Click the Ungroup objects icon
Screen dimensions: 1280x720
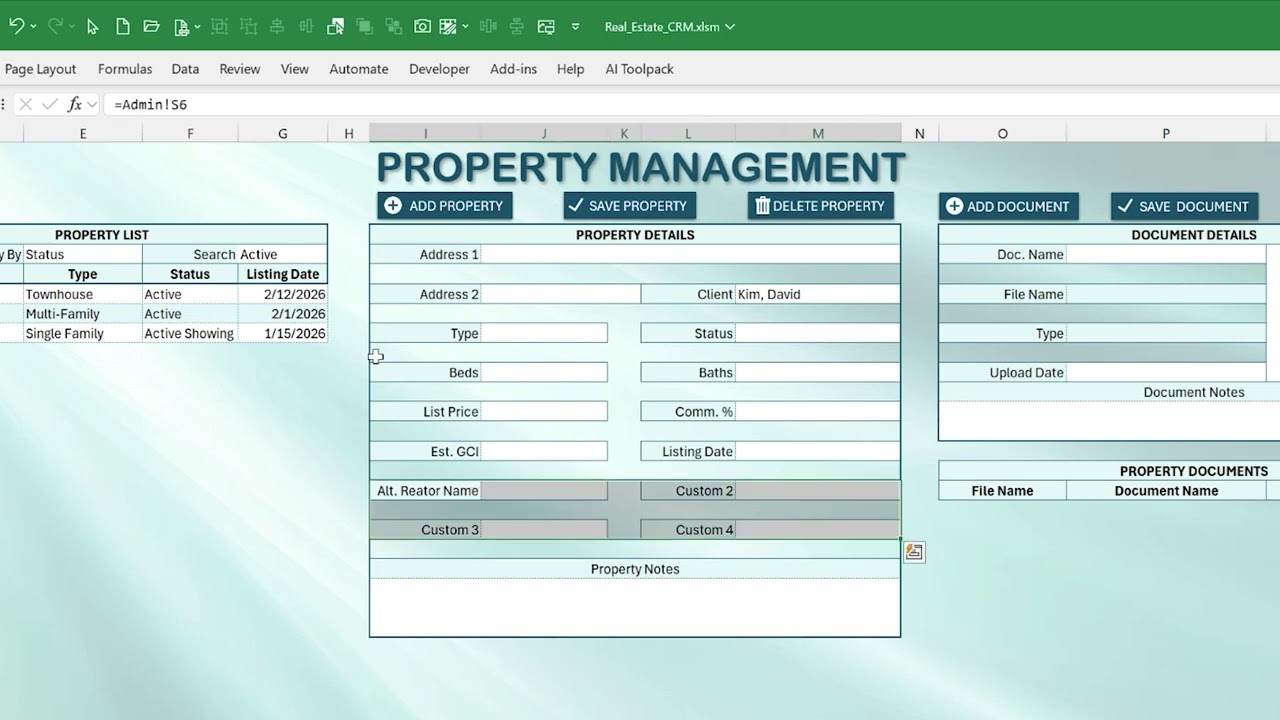click(247, 27)
